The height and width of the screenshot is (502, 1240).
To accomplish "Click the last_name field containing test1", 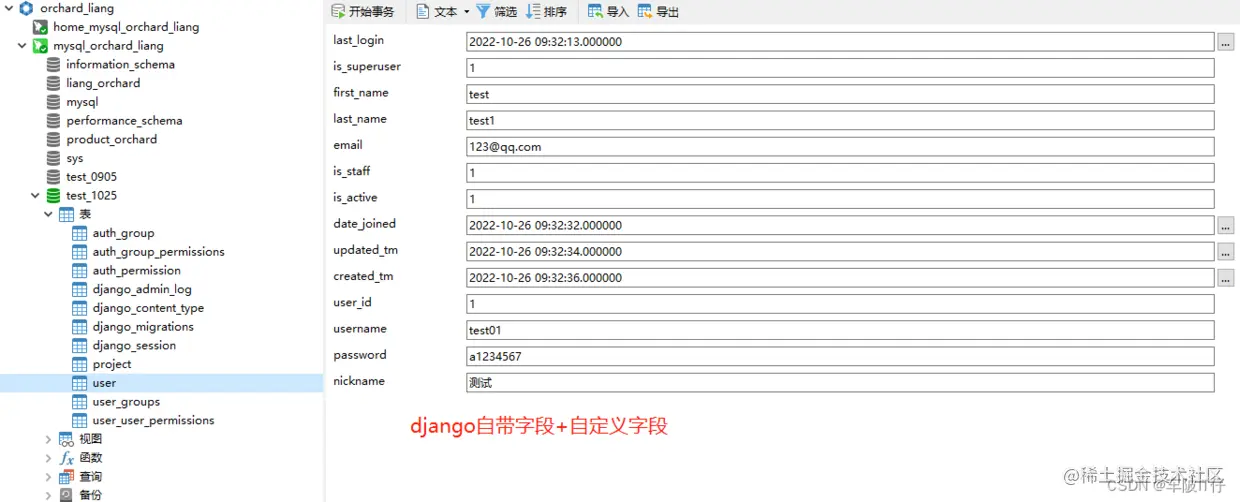I will click(x=840, y=120).
